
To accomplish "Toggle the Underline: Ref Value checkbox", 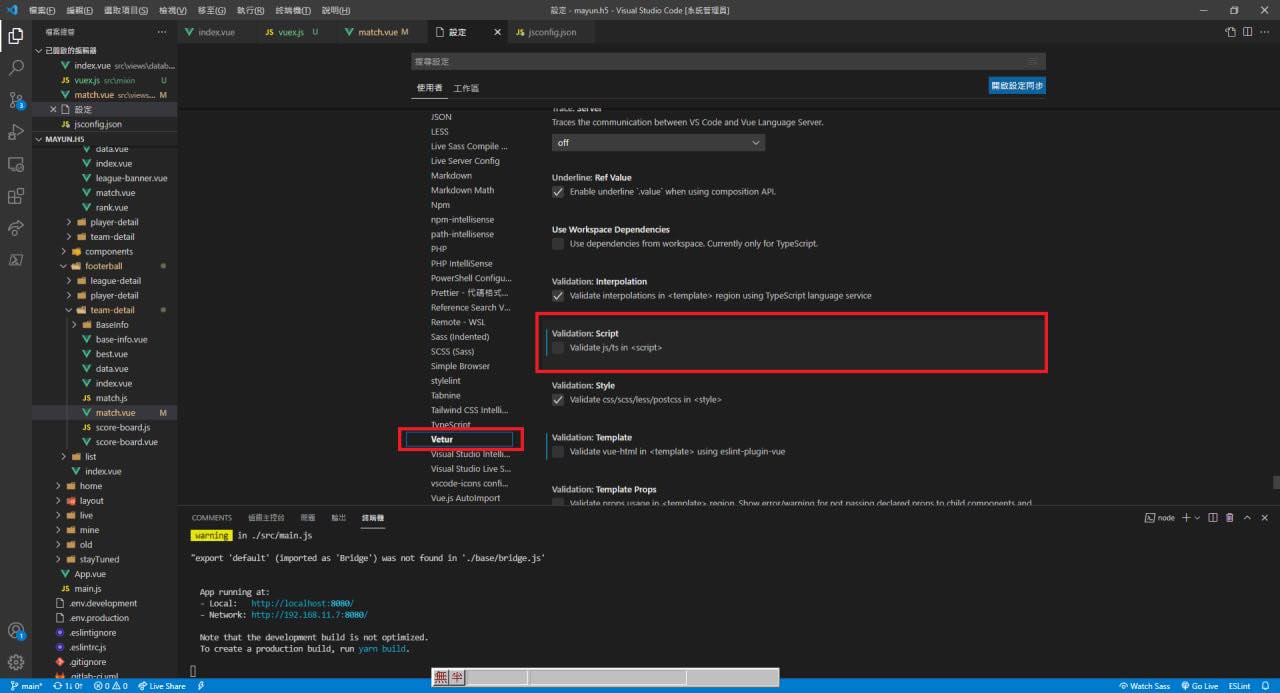I will (x=558, y=192).
